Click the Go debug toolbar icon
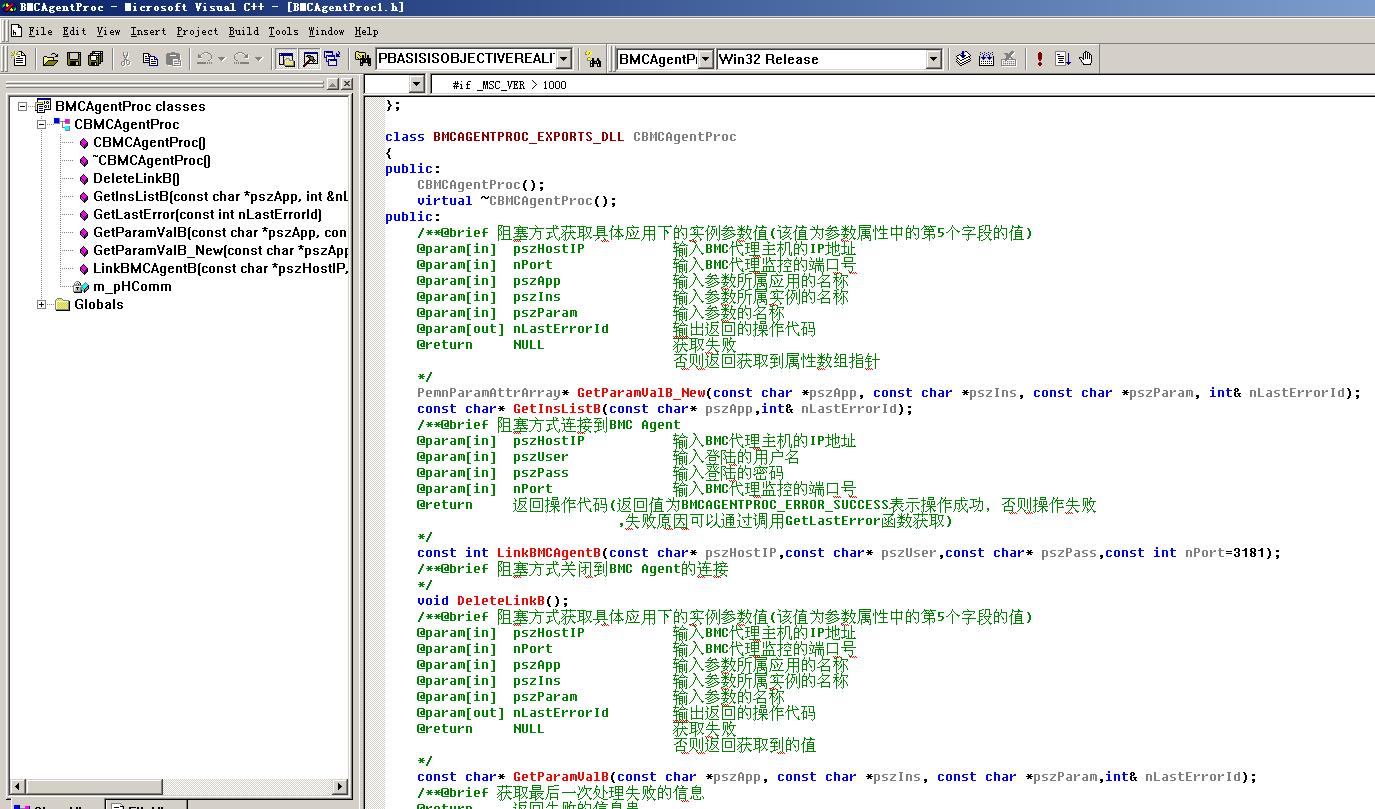1375x809 pixels. click(1063, 59)
